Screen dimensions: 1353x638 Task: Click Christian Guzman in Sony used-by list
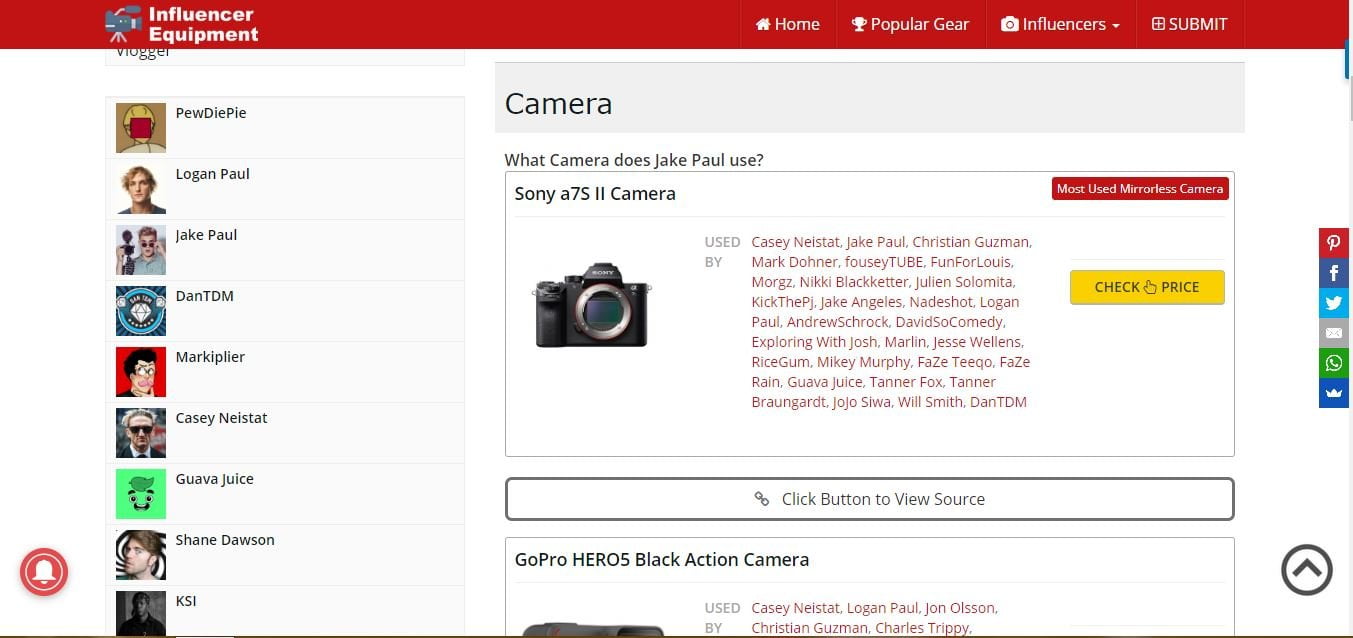click(970, 242)
